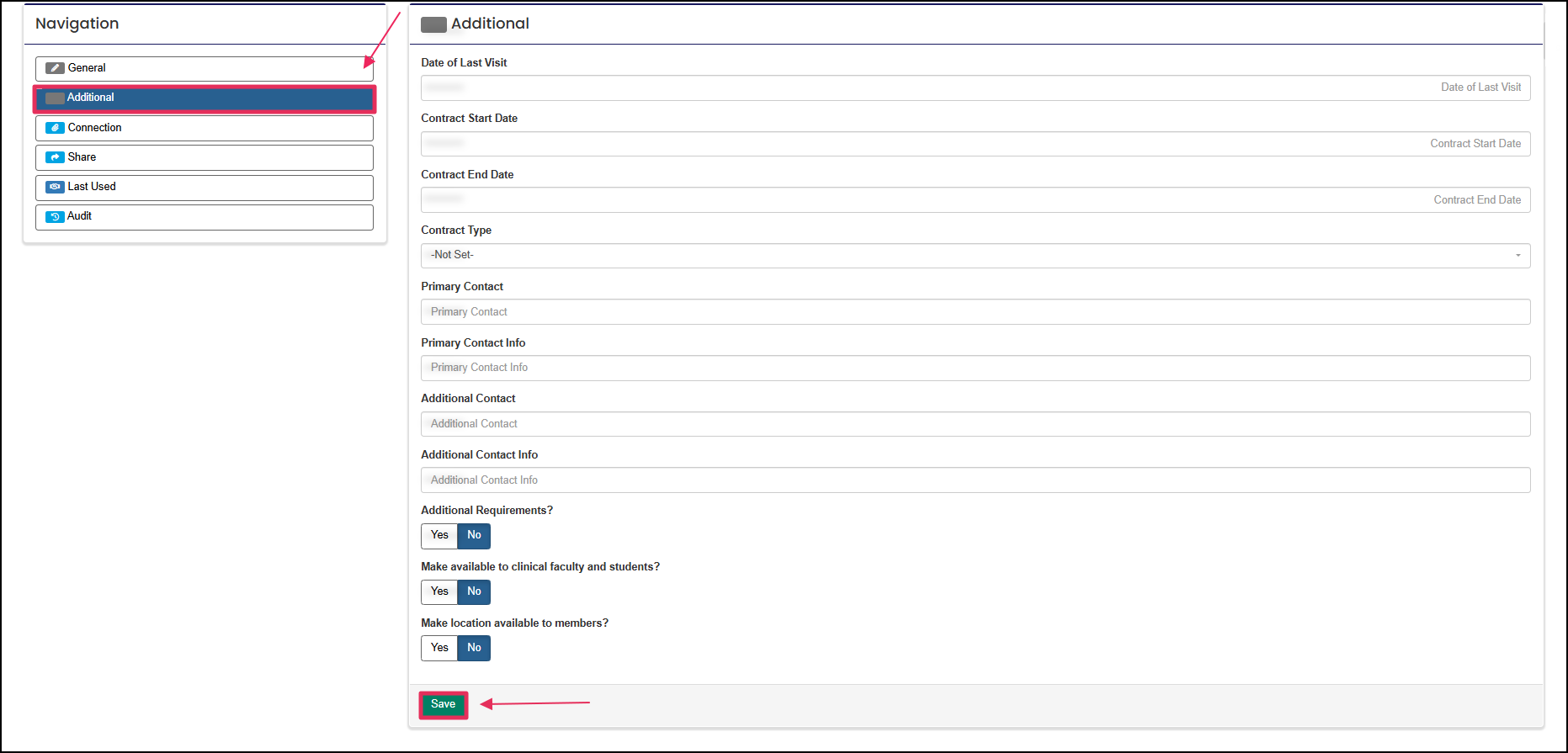Click the paperclip icon beside Connection
This screenshot has height=753, width=1568.
click(x=55, y=128)
